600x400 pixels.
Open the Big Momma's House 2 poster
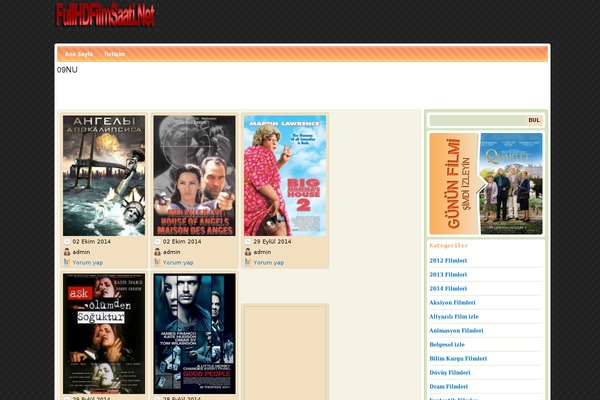point(285,175)
